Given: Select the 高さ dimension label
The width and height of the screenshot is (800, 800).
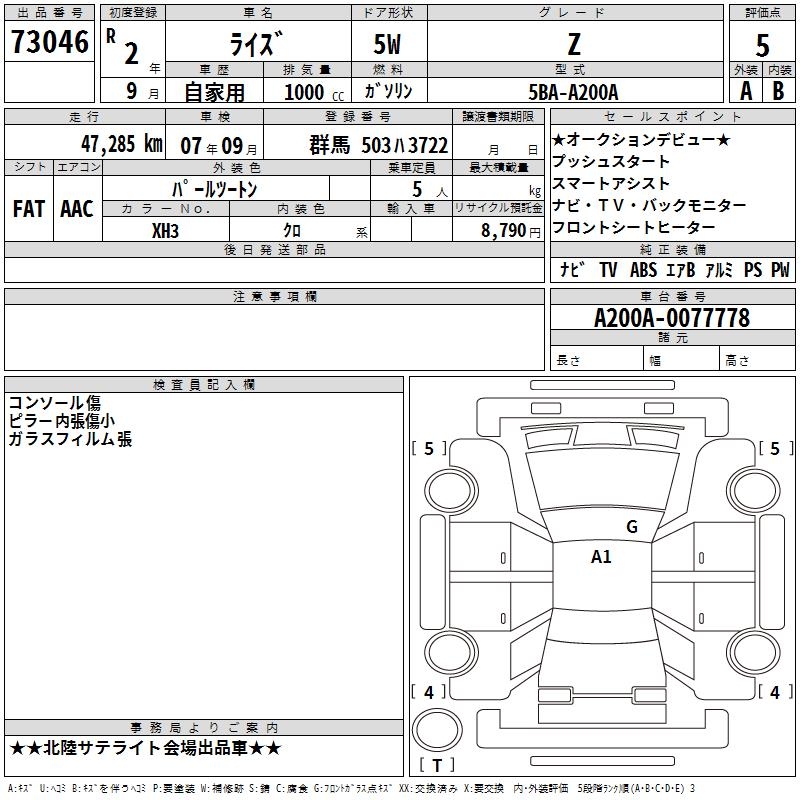Looking at the screenshot, I should point(737,361).
